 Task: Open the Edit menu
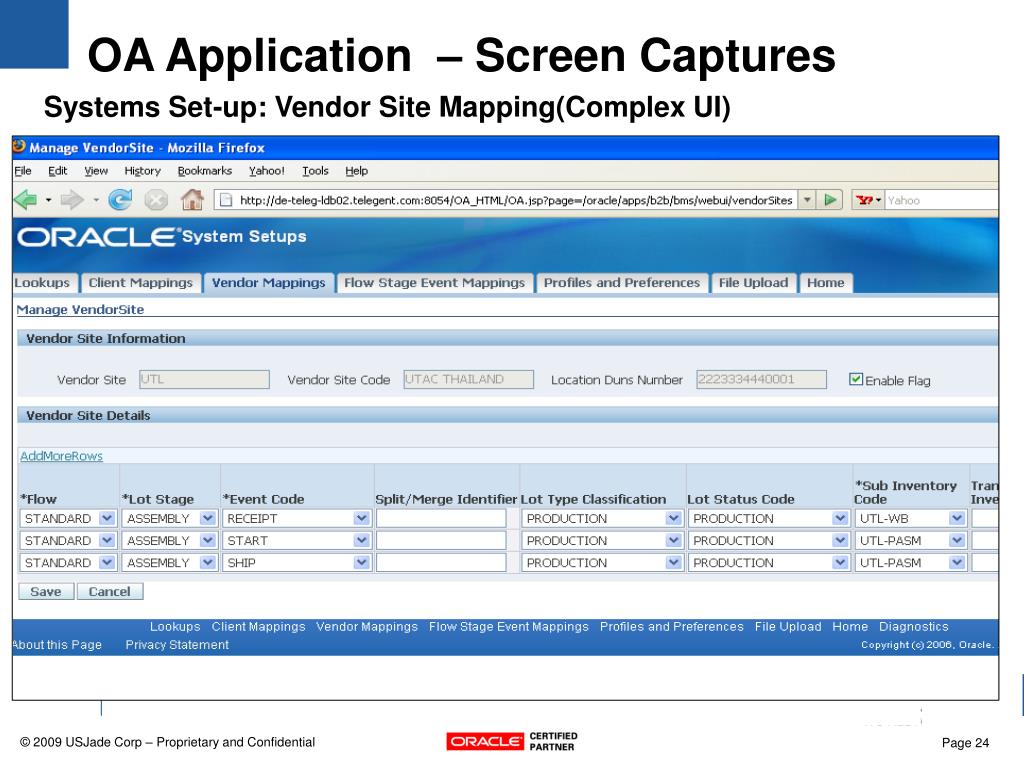pyautogui.click(x=57, y=171)
